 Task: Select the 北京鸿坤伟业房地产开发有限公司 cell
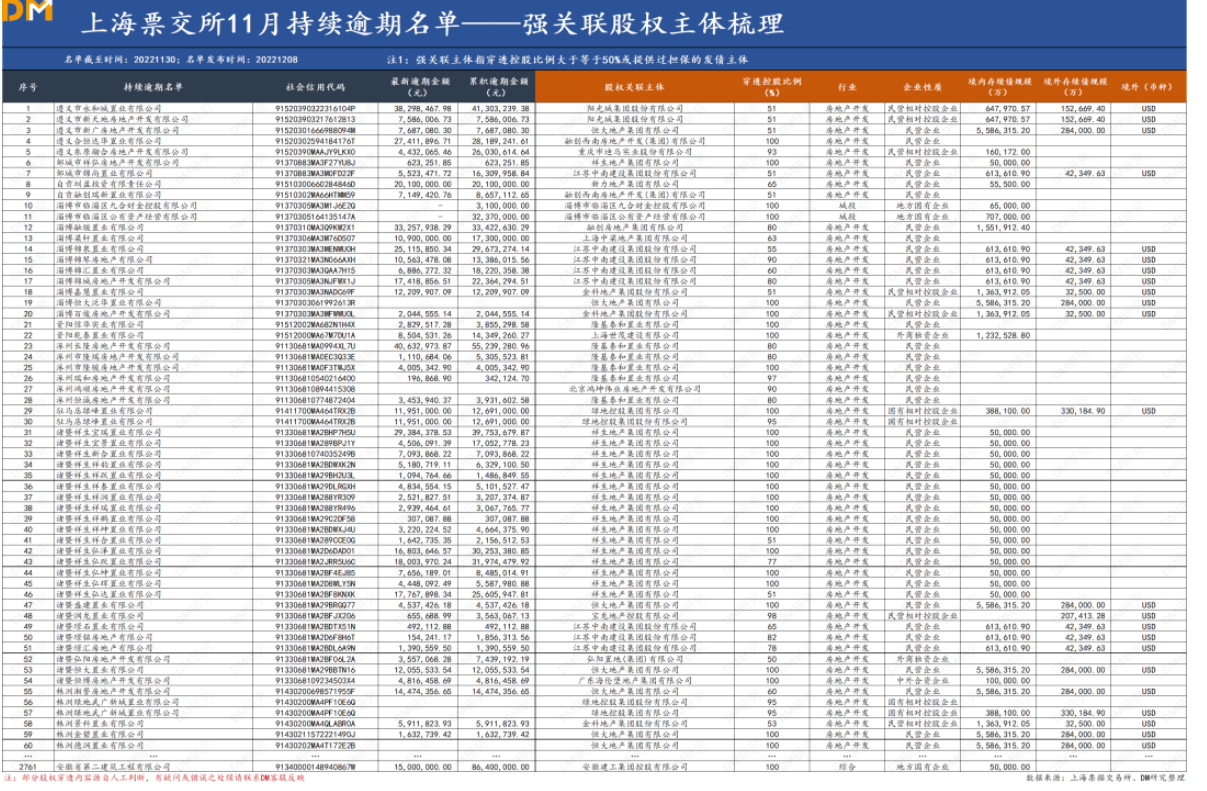(634, 390)
